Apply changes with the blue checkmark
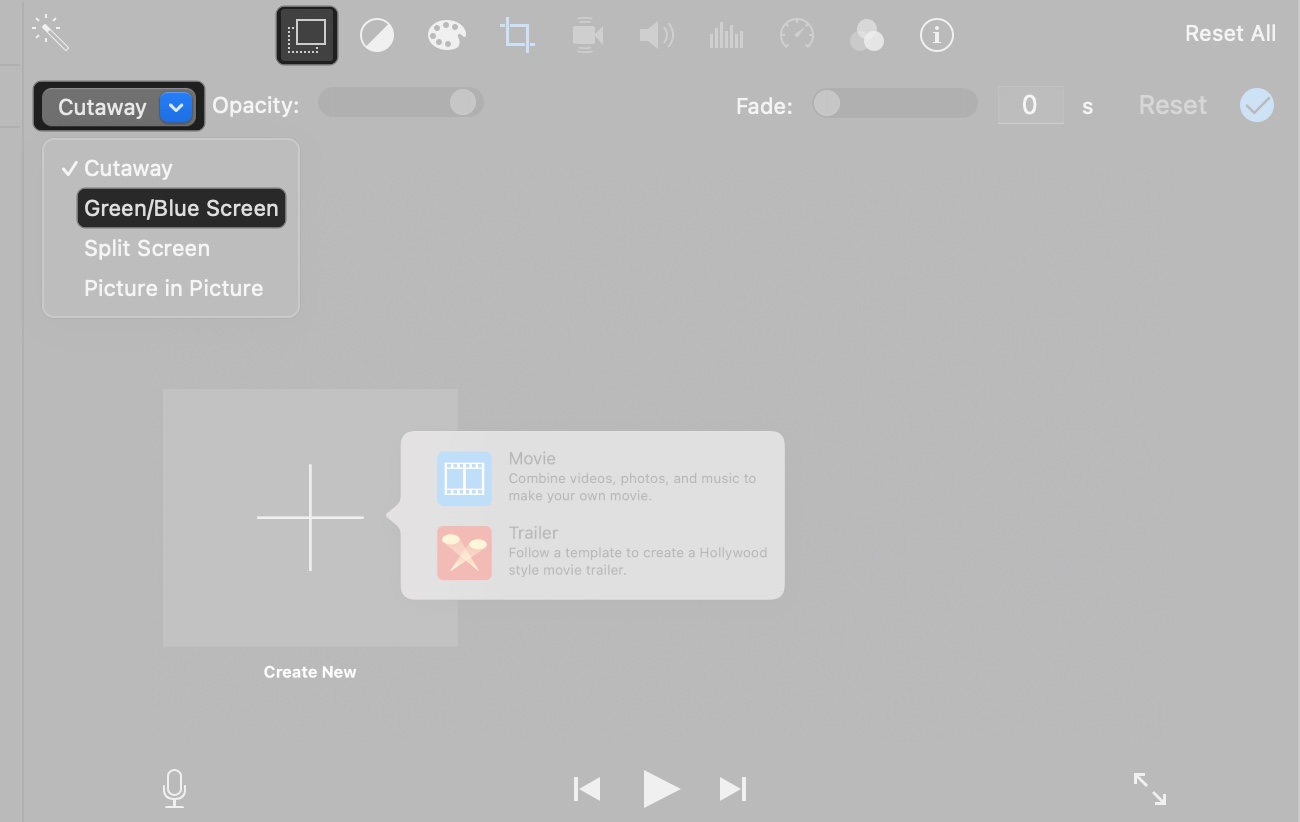This screenshot has height=822, width=1300. [x=1257, y=104]
